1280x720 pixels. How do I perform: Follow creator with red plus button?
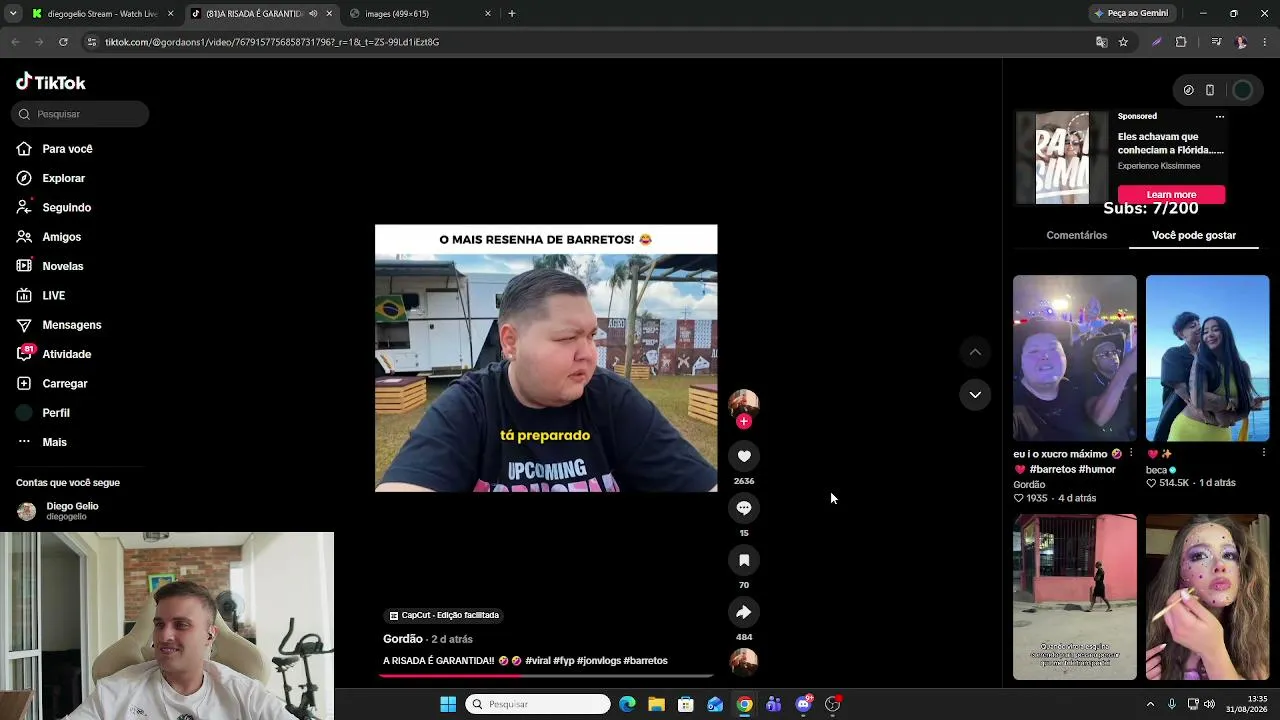[x=743, y=421]
